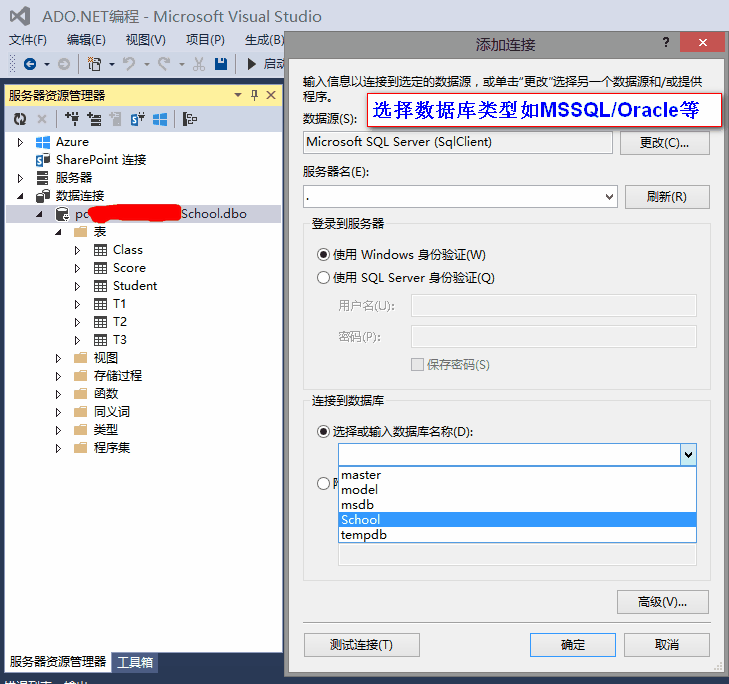Screen dimensions: 729x684
Task: Open Server Explorer window options dropdown
Action: (238, 95)
